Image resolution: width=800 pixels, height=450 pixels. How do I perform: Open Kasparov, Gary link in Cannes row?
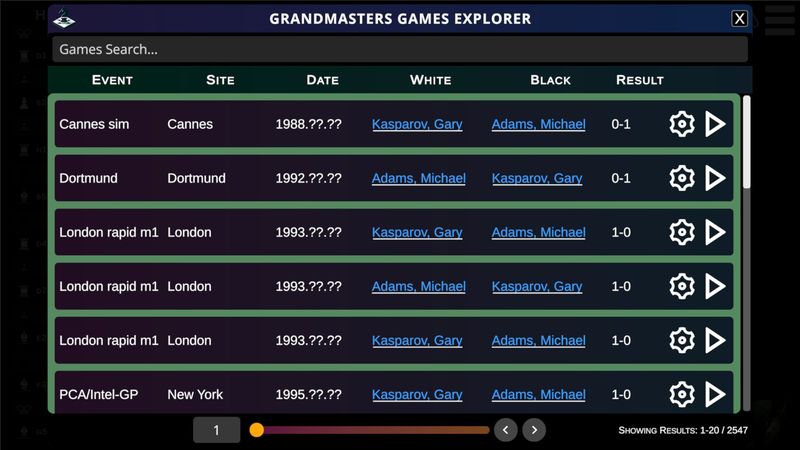[x=417, y=125]
